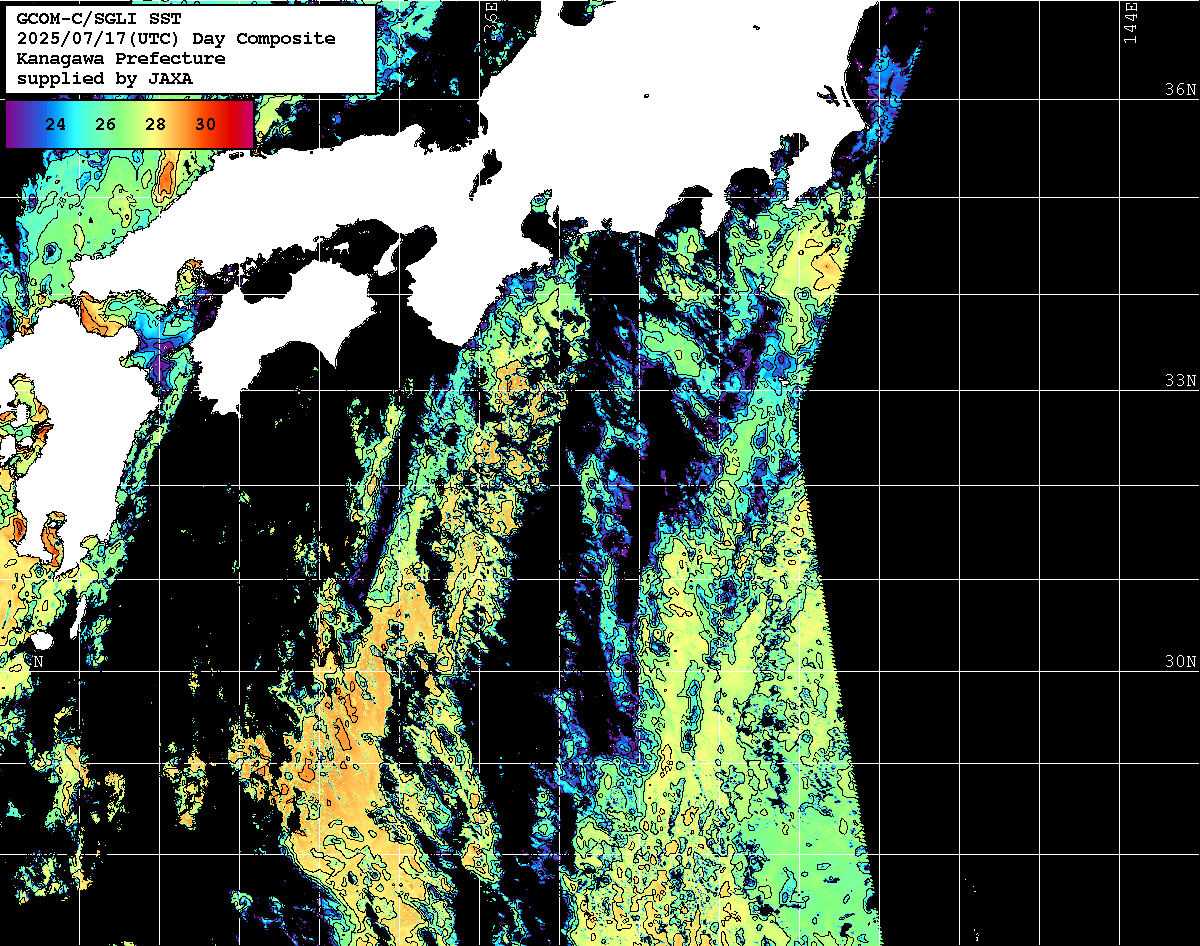This screenshot has height=946, width=1200.
Task: Click the 30 value on the color scale
Action: [206, 125]
